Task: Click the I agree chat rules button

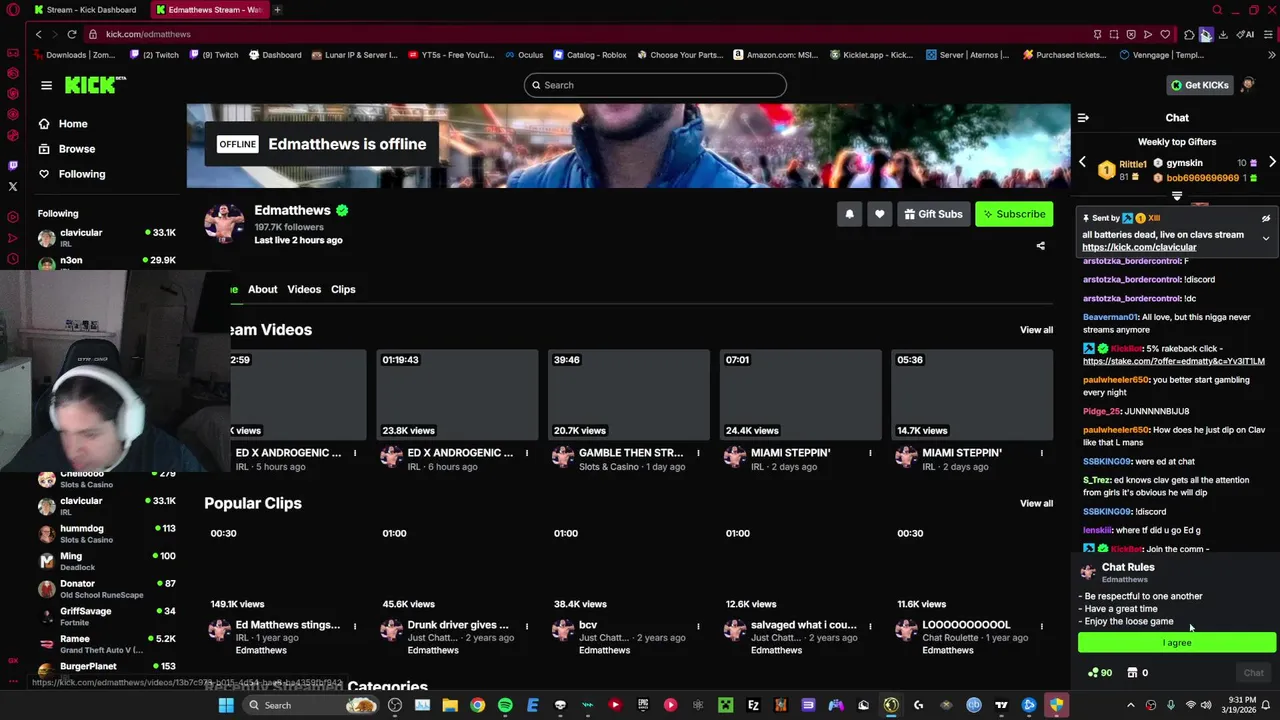Action: point(1177,643)
